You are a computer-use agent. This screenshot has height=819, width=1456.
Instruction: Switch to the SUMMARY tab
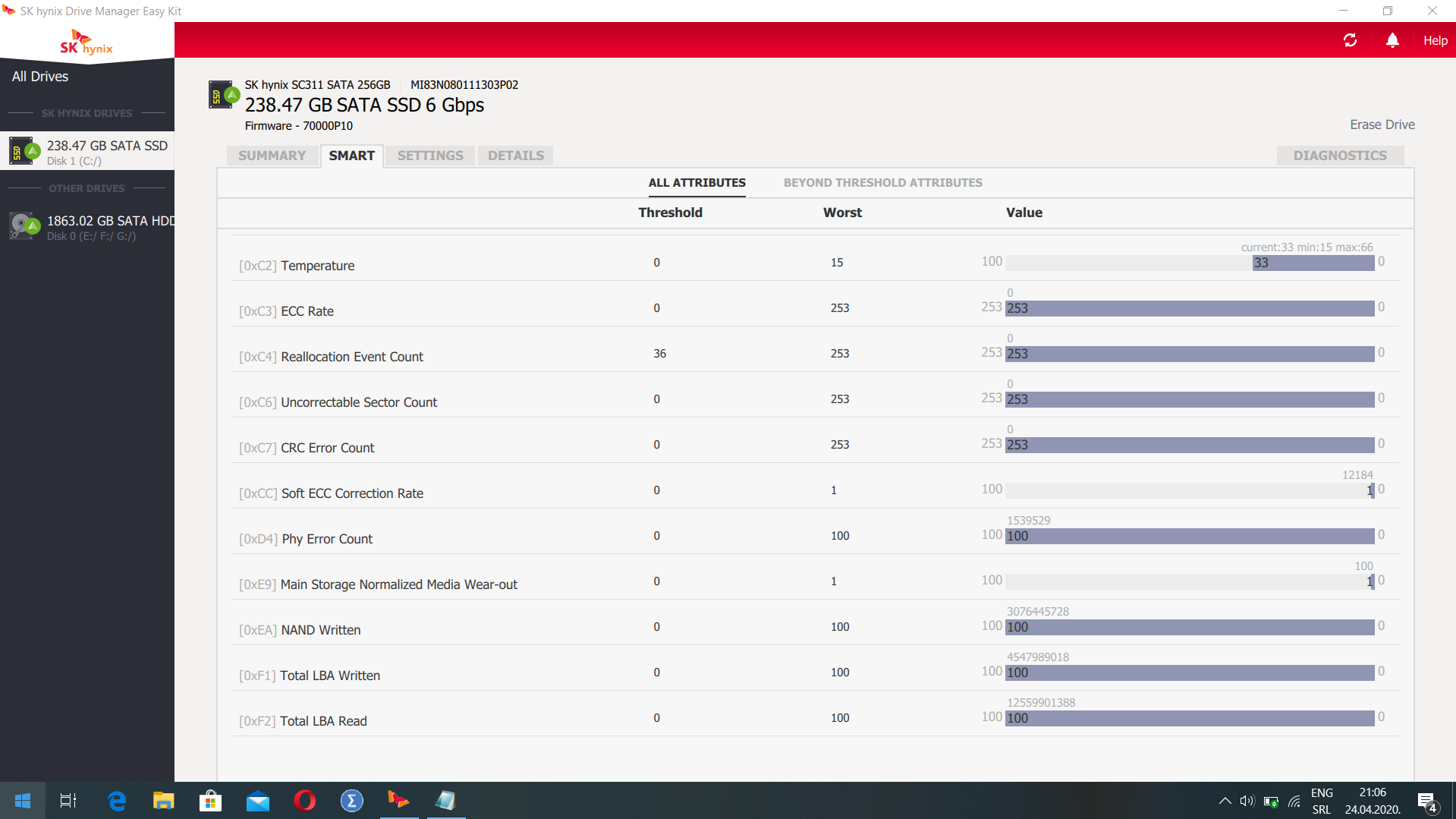(272, 156)
